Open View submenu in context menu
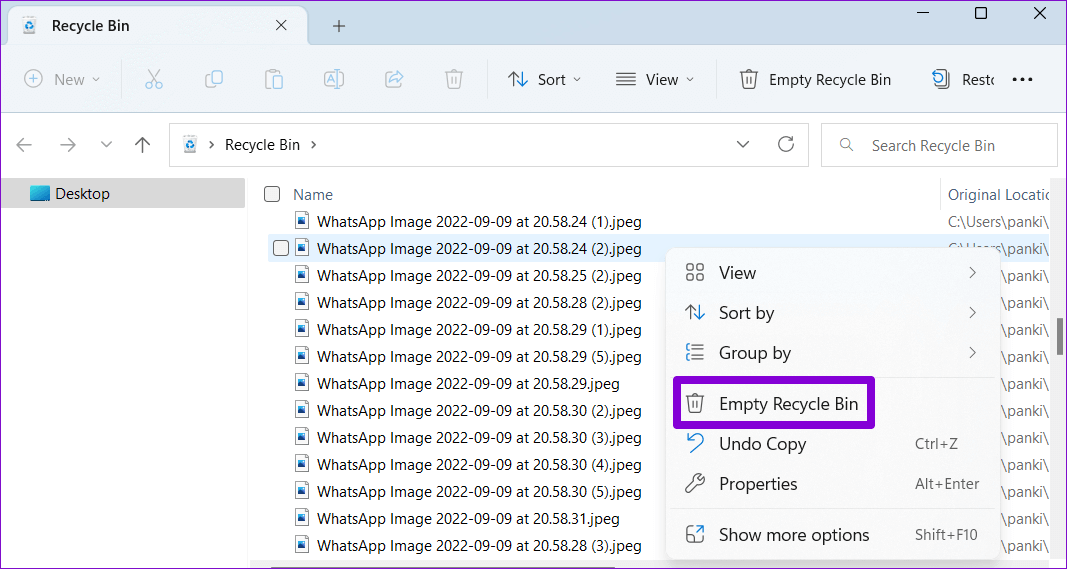The height and width of the screenshot is (569, 1067). pyautogui.click(x=833, y=273)
